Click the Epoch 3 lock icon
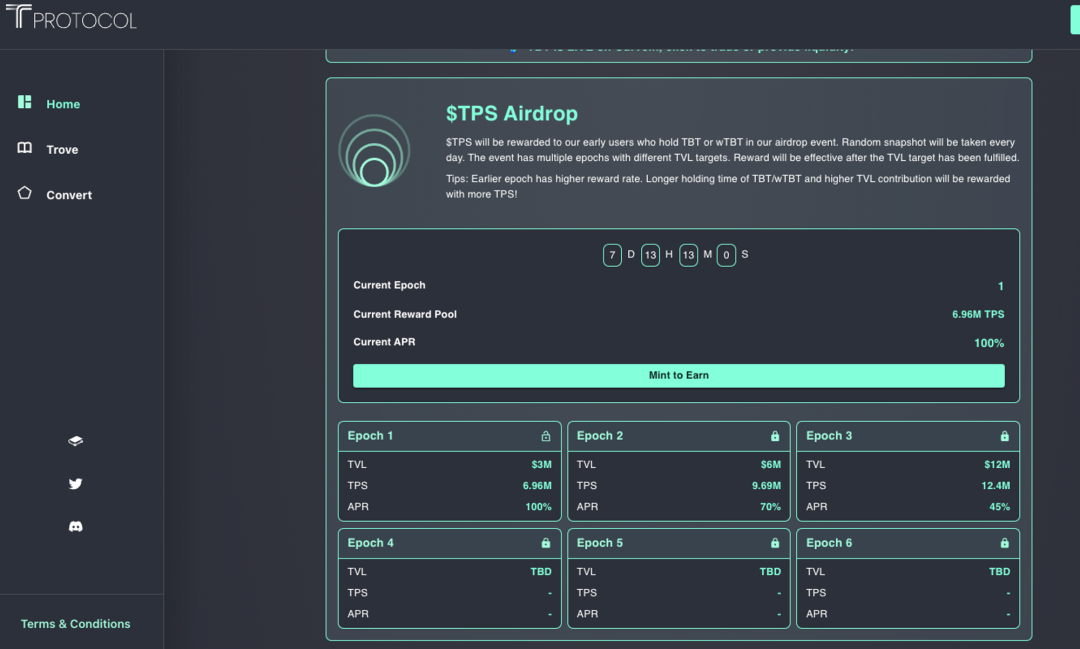This screenshot has height=649, width=1080. (x=1005, y=436)
